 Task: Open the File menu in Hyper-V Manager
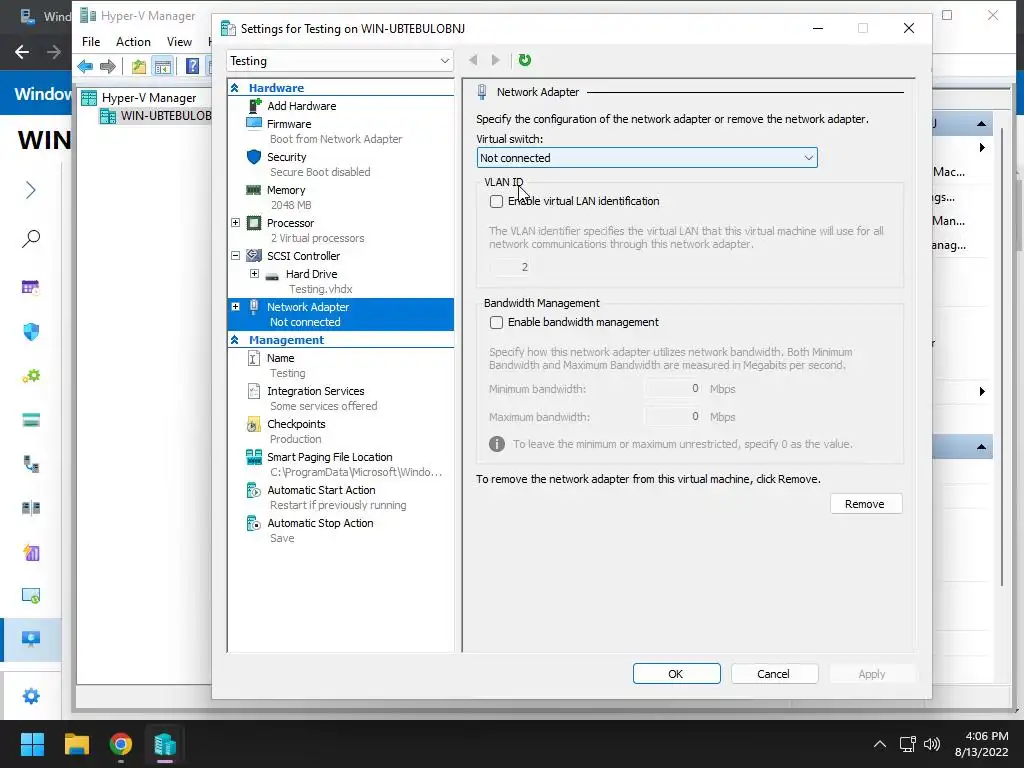pyautogui.click(x=91, y=42)
